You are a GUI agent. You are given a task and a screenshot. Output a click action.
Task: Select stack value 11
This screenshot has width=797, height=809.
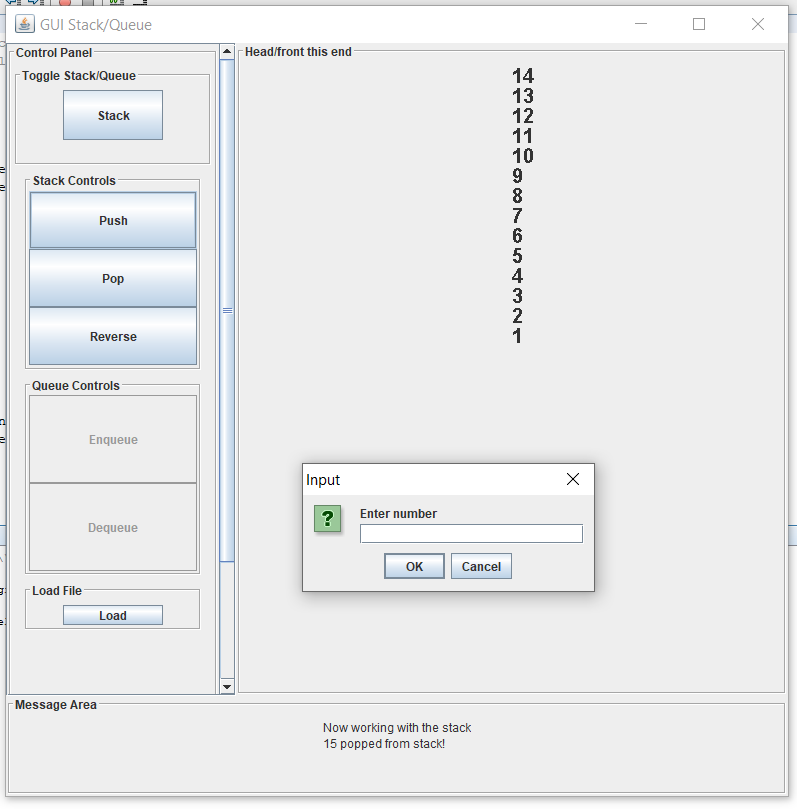[x=523, y=136]
